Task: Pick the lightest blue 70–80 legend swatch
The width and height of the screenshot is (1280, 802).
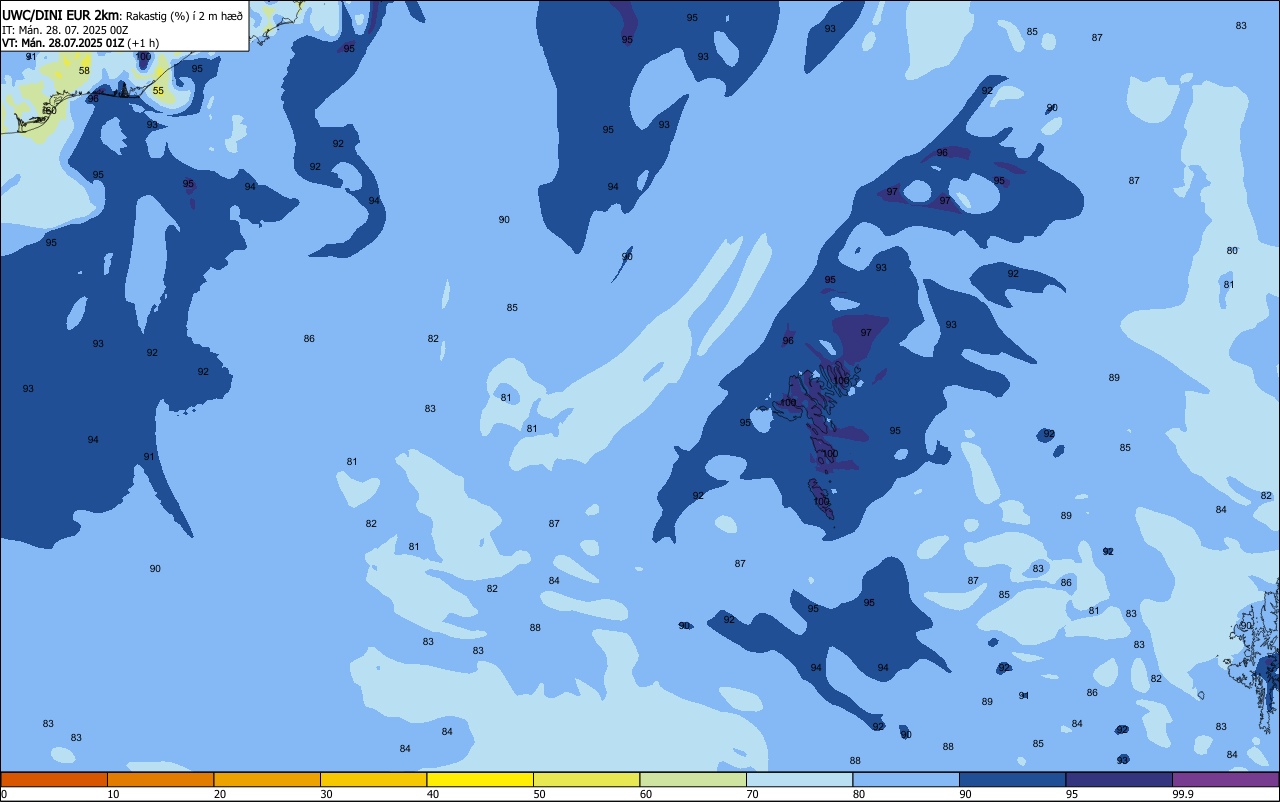Action: pos(799,779)
